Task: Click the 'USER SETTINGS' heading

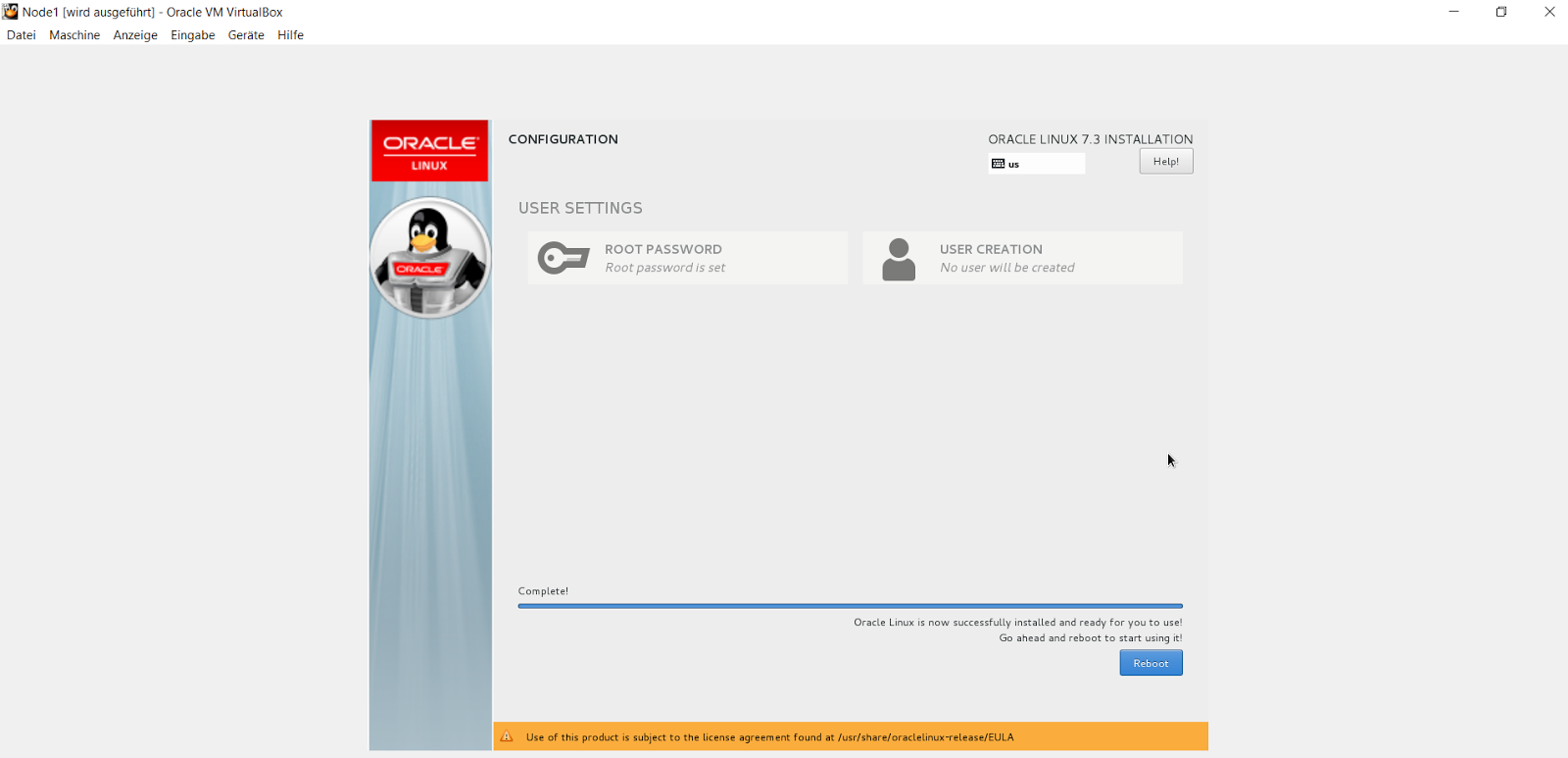Action: (x=580, y=208)
